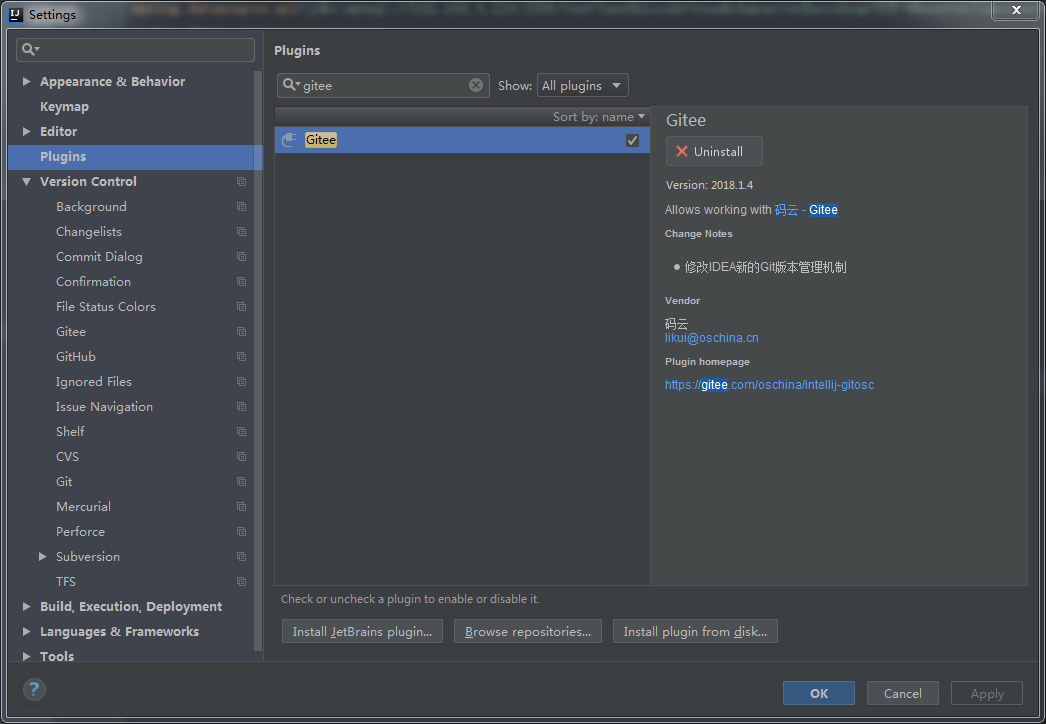
Task: Clear the gitee plugin search text
Action: click(476, 85)
